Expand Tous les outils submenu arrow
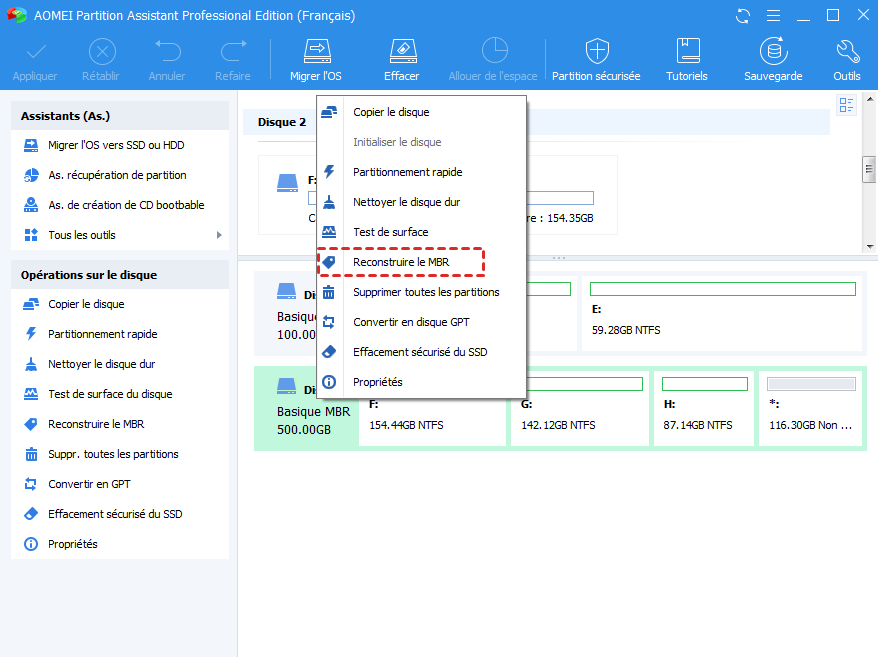878x657 pixels. (x=220, y=235)
